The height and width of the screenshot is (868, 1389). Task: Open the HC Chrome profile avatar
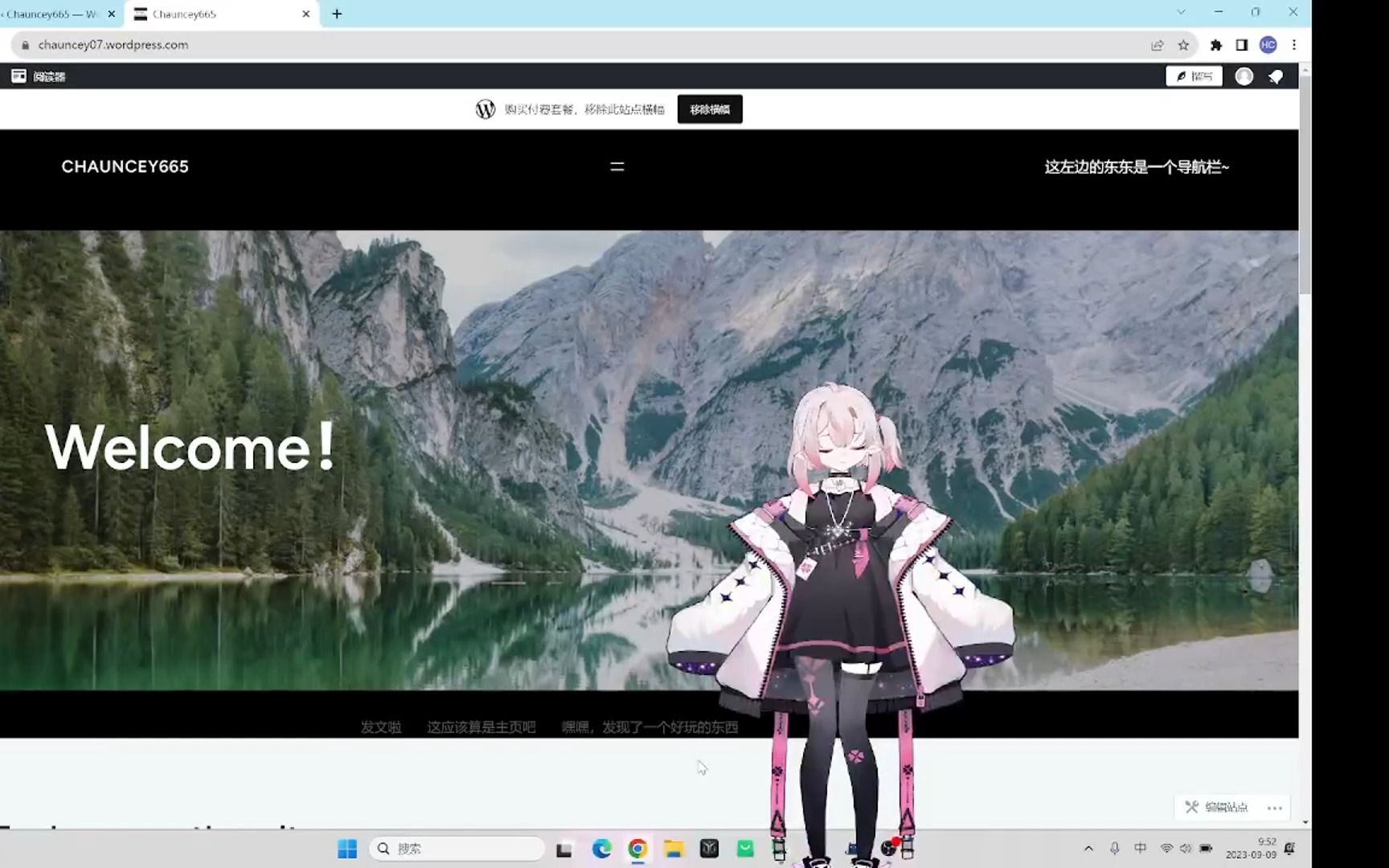(x=1268, y=45)
